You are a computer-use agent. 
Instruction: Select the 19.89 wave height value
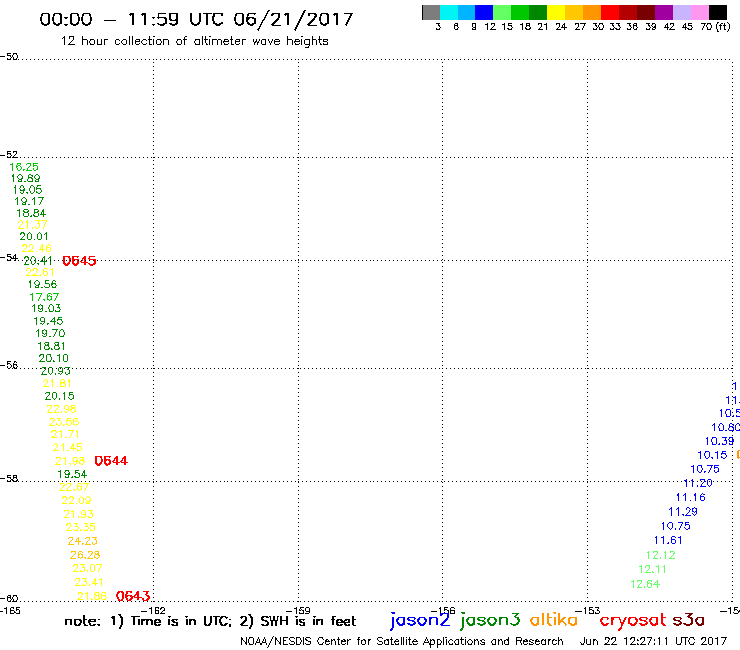pos(25,178)
